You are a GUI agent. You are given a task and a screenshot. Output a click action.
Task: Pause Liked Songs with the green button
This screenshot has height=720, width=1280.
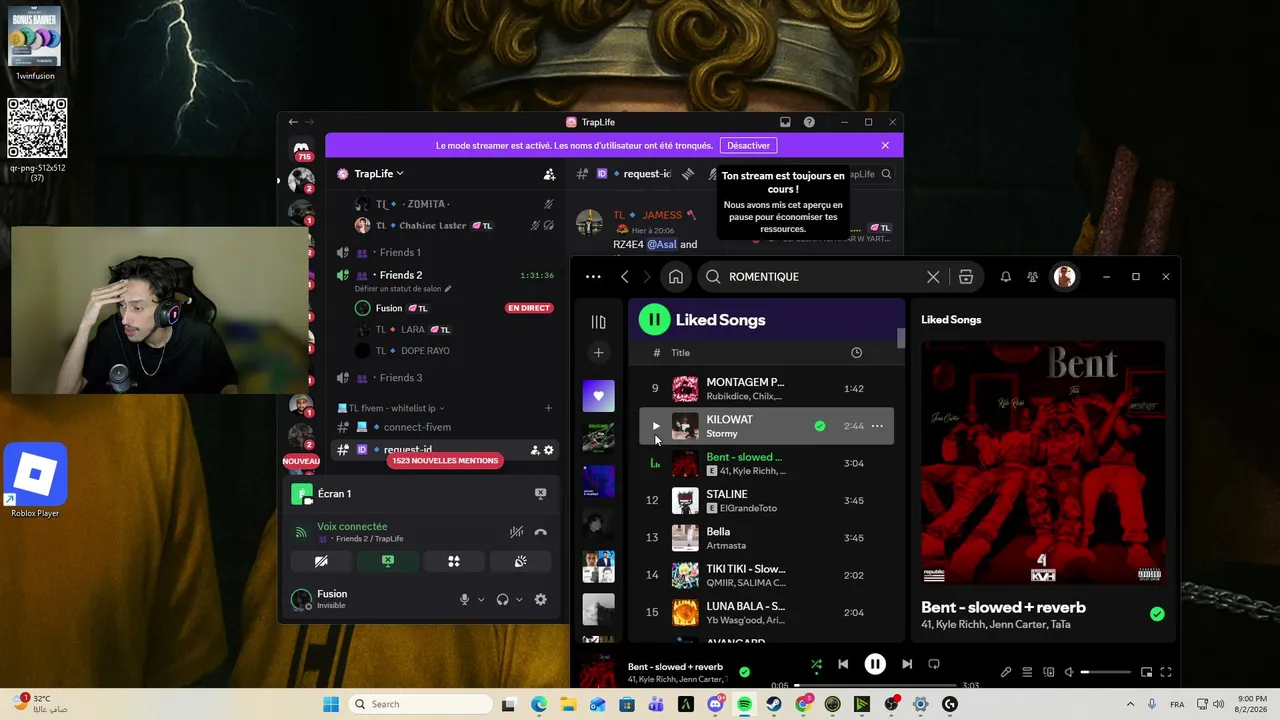[x=654, y=320]
